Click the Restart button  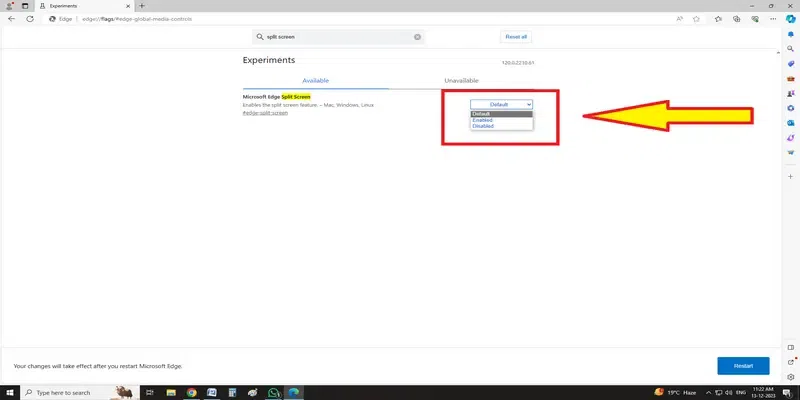(x=743, y=366)
